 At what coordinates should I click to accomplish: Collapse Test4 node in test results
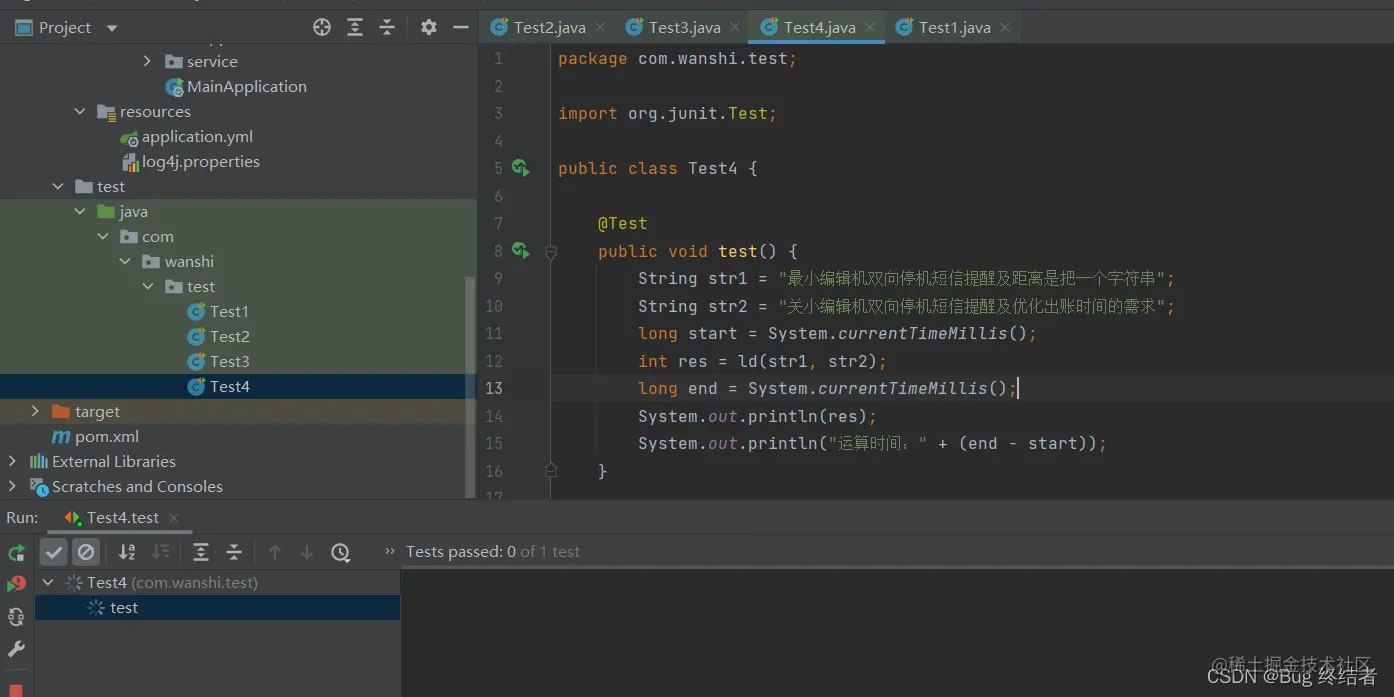tap(47, 582)
